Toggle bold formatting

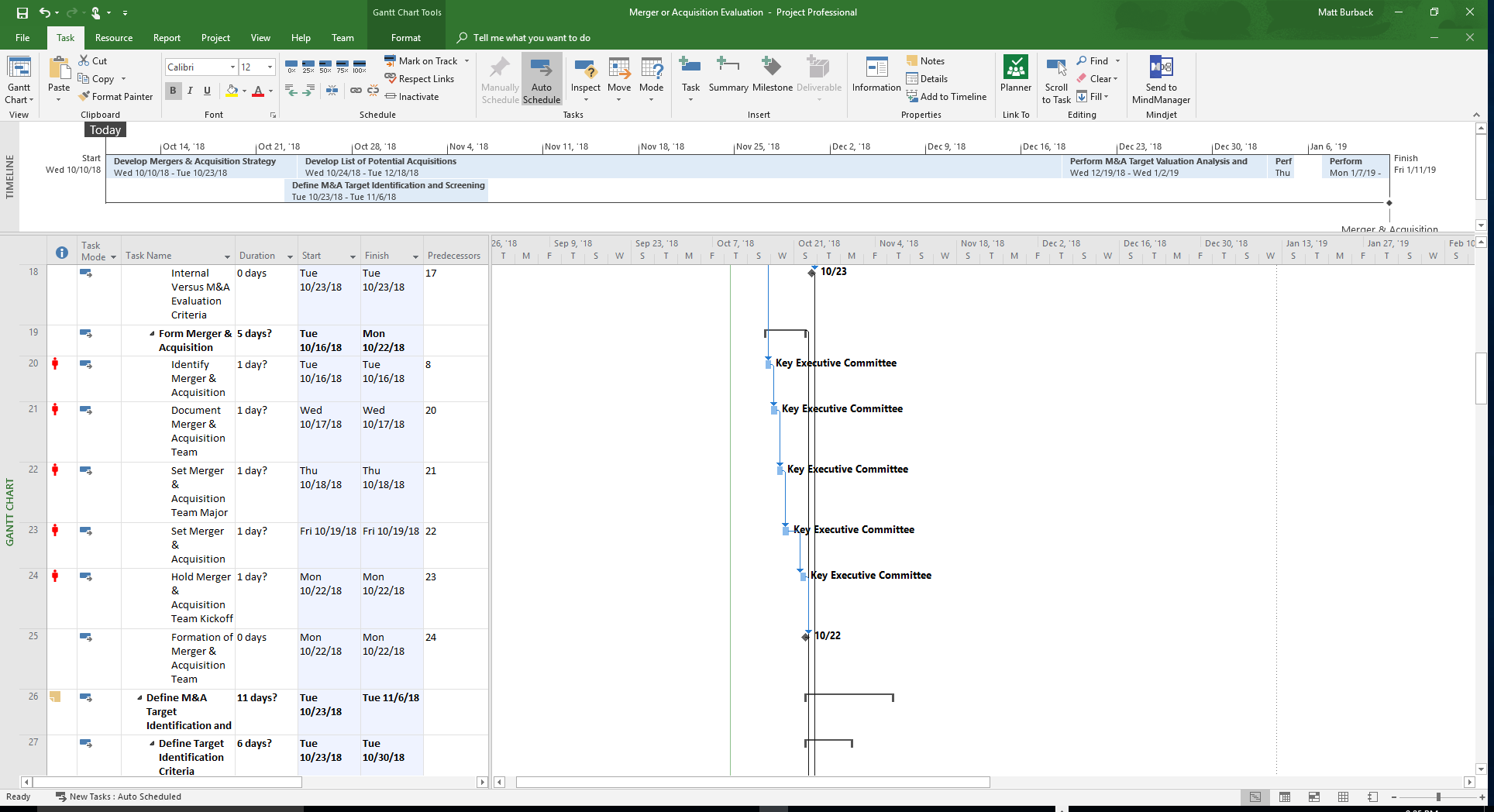[x=173, y=91]
